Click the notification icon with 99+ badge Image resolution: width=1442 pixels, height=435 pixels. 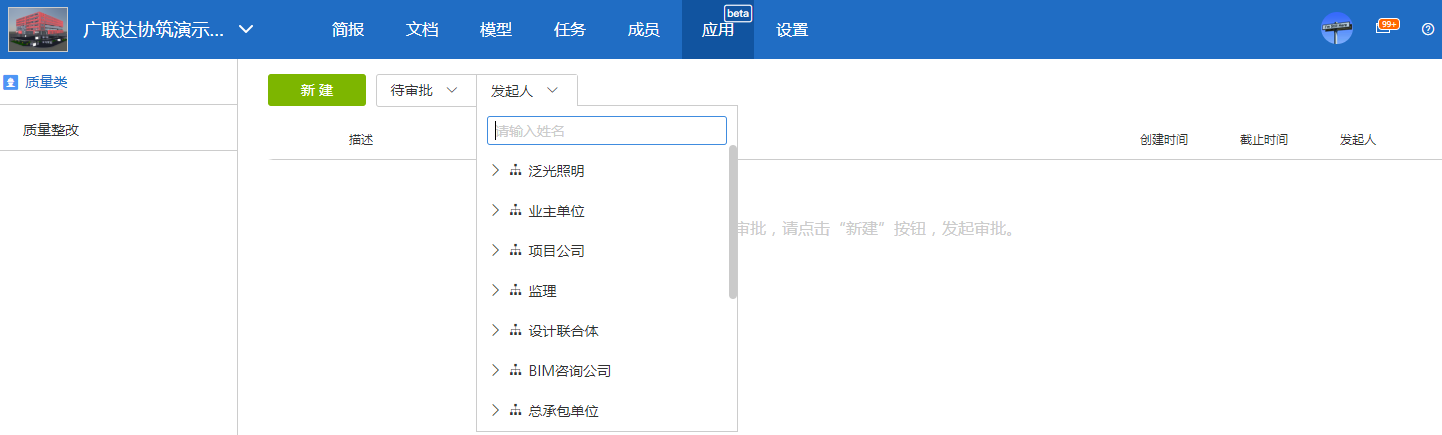click(1385, 28)
